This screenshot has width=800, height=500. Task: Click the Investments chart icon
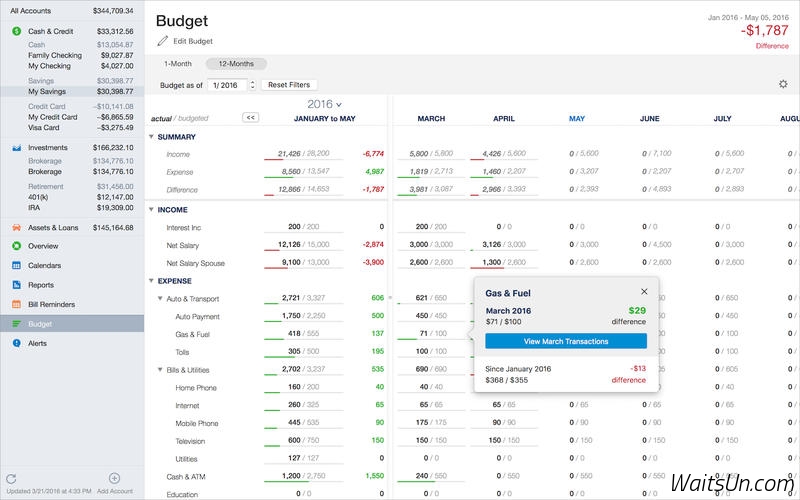[x=17, y=148]
